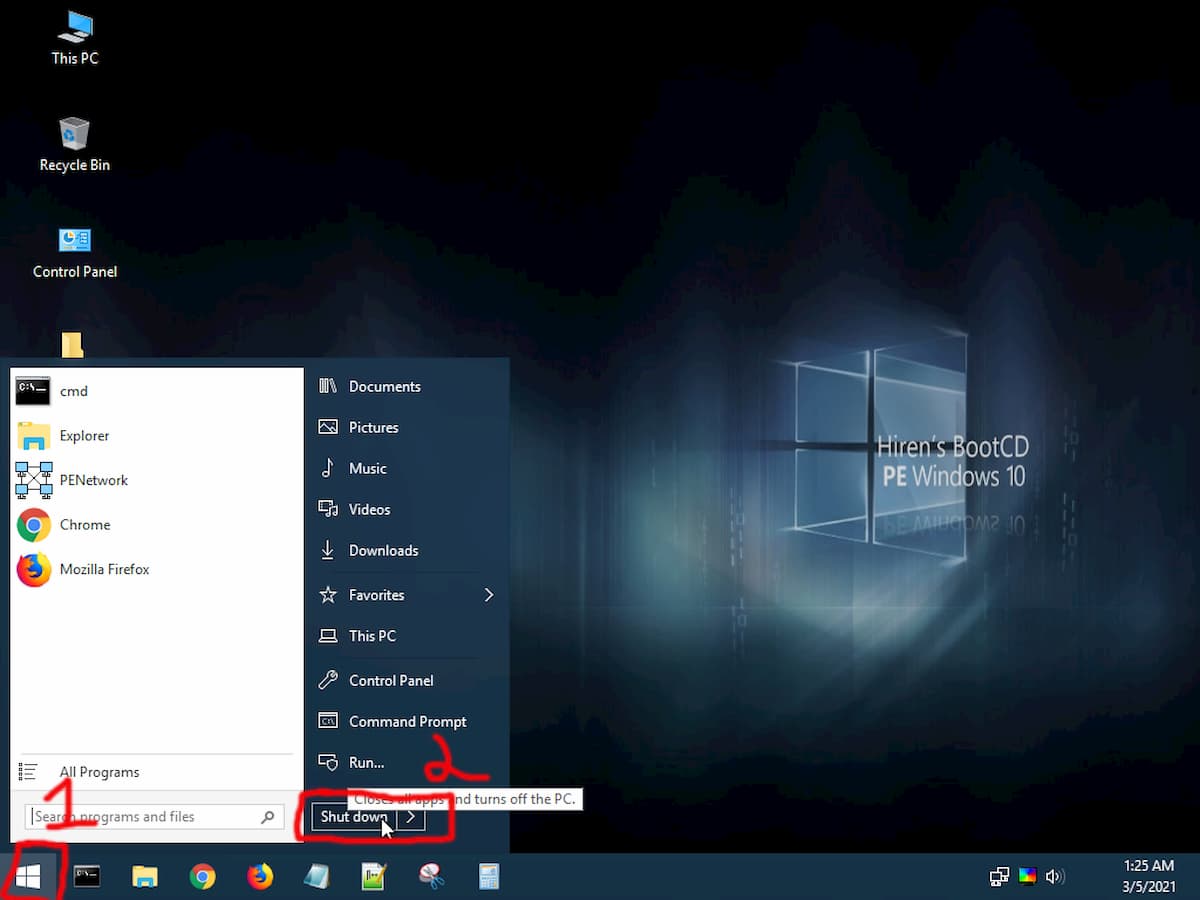Viewport: 1200px width, 900px height.
Task: Open the green notepad-with-pencil taskbar icon
Action: 374,877
